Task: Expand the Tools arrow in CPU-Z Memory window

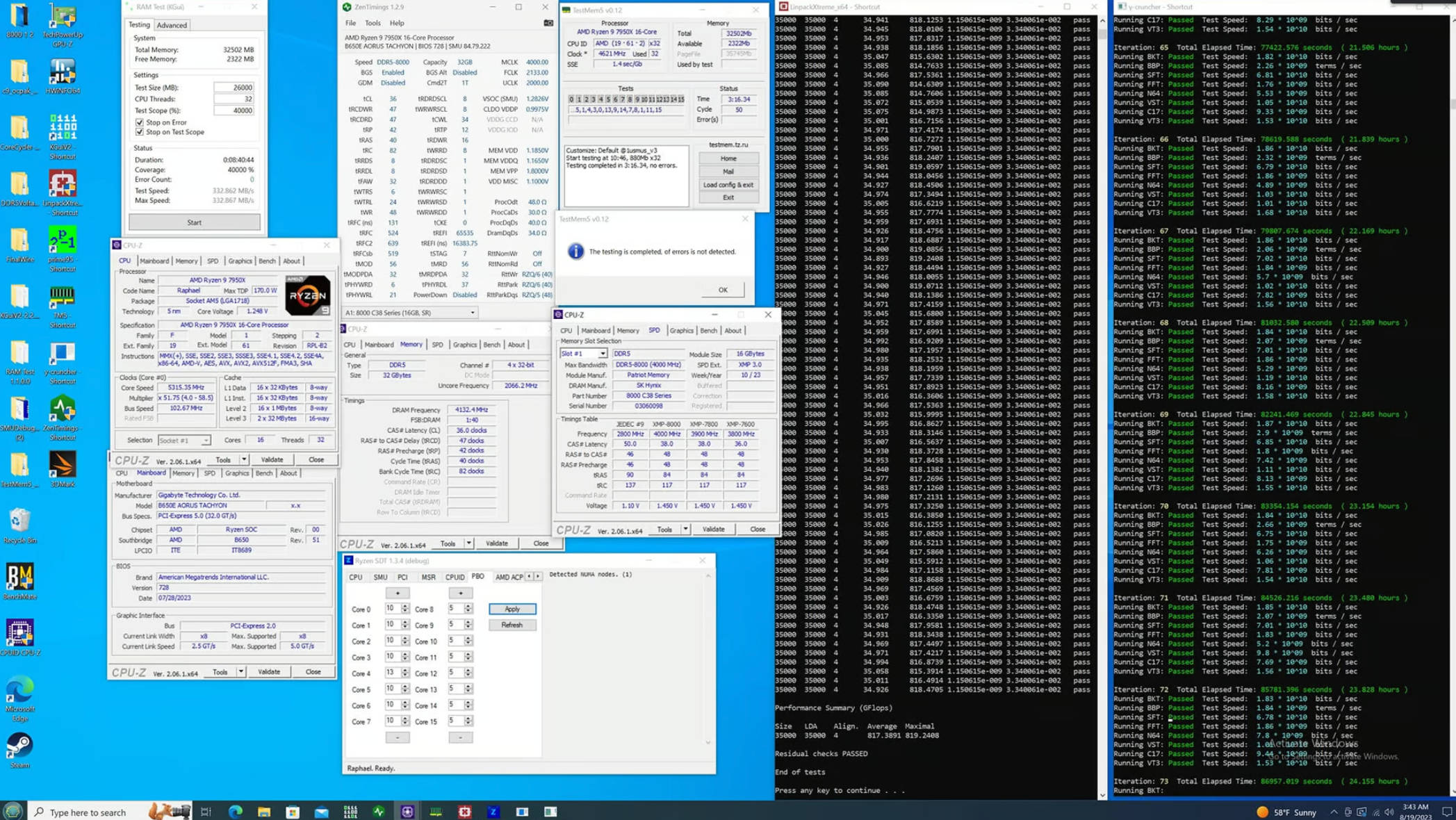Action: click(x=469, y=543)
